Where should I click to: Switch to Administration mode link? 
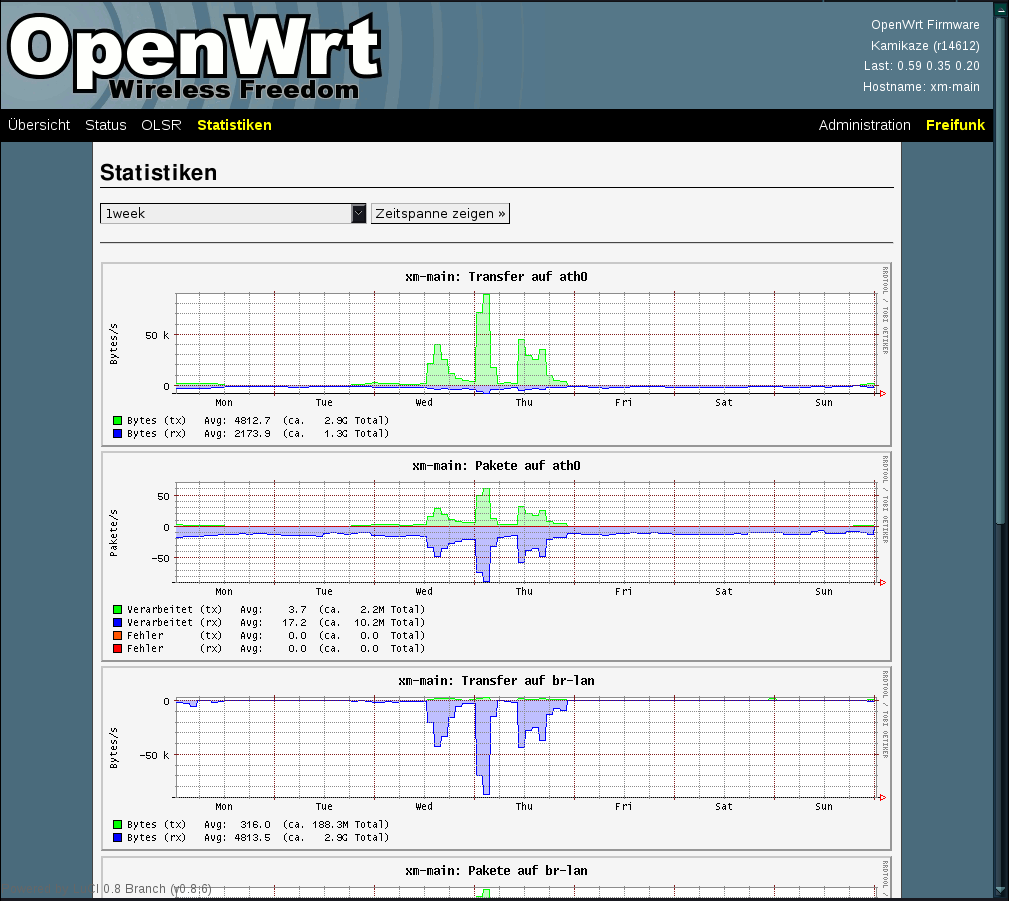click(x=864, y=125)
